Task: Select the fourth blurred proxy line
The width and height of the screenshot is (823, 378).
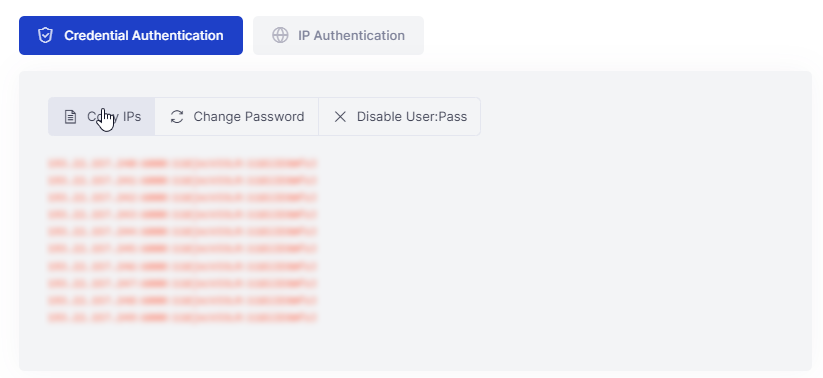Action: click(x=183, y=215)
